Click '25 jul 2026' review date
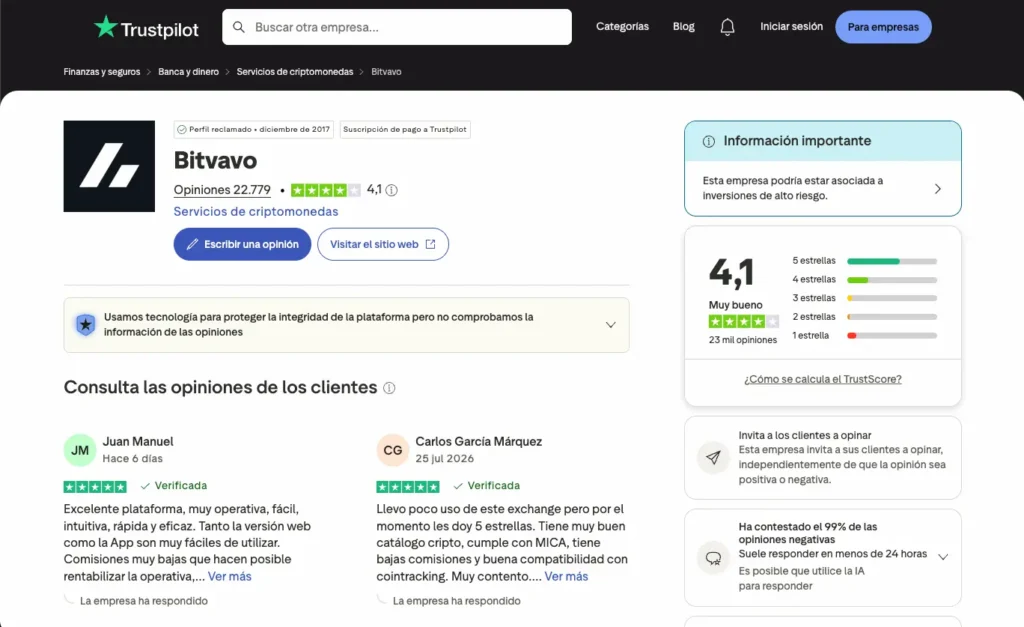 click(445, 458)
